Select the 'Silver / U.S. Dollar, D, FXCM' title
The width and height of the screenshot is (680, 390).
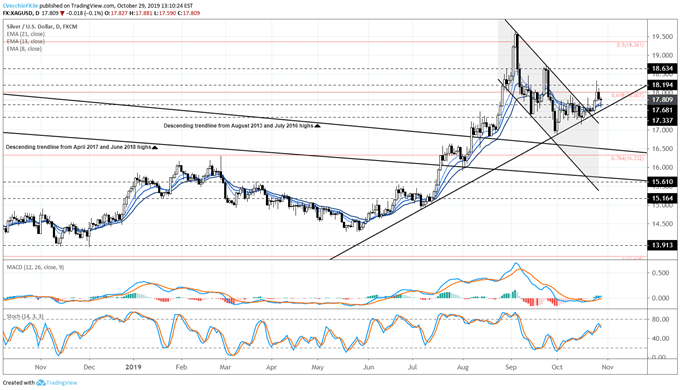point(42,26)
